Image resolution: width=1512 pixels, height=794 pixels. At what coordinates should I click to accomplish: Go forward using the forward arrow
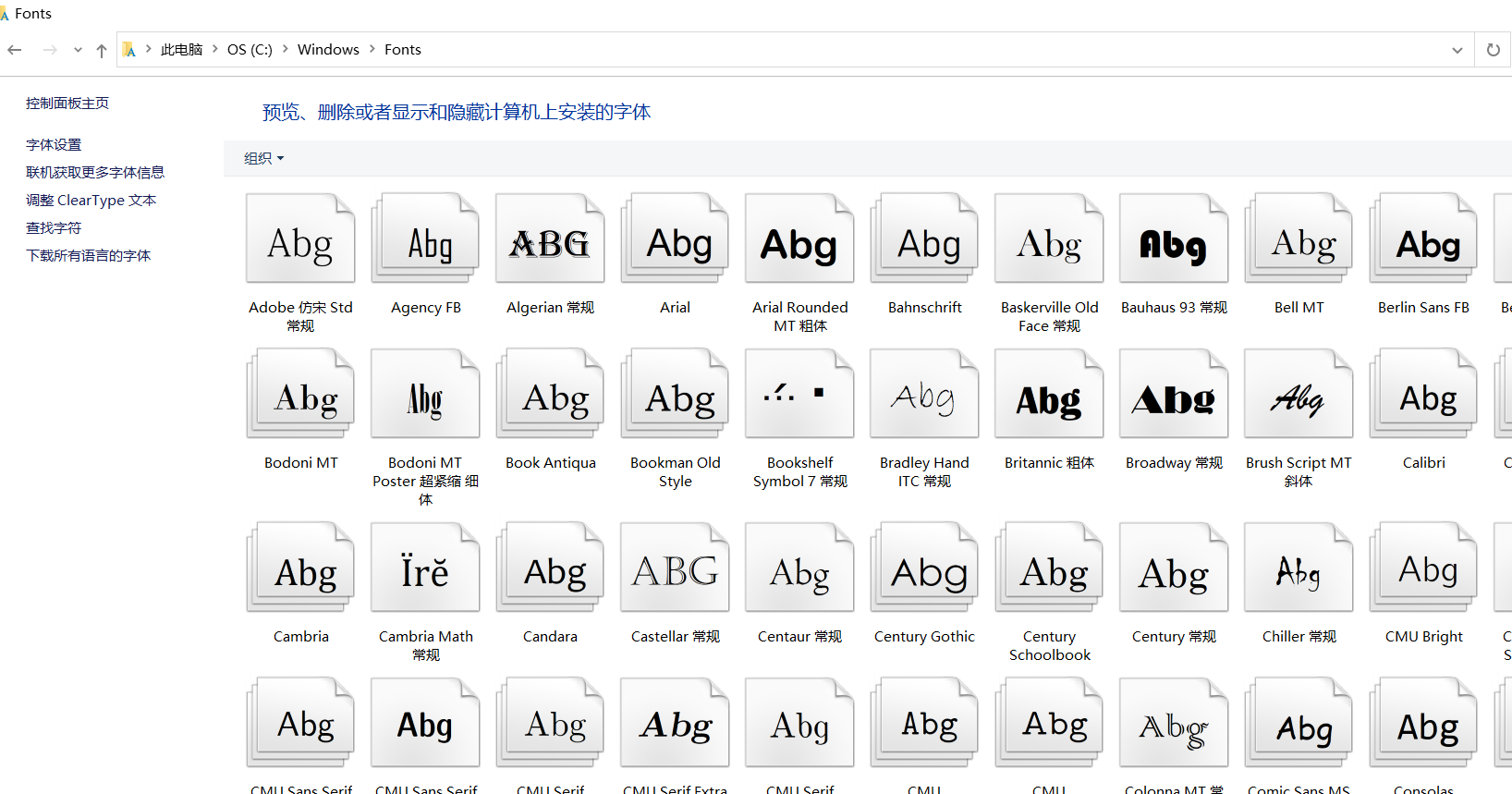pos(50,50)
